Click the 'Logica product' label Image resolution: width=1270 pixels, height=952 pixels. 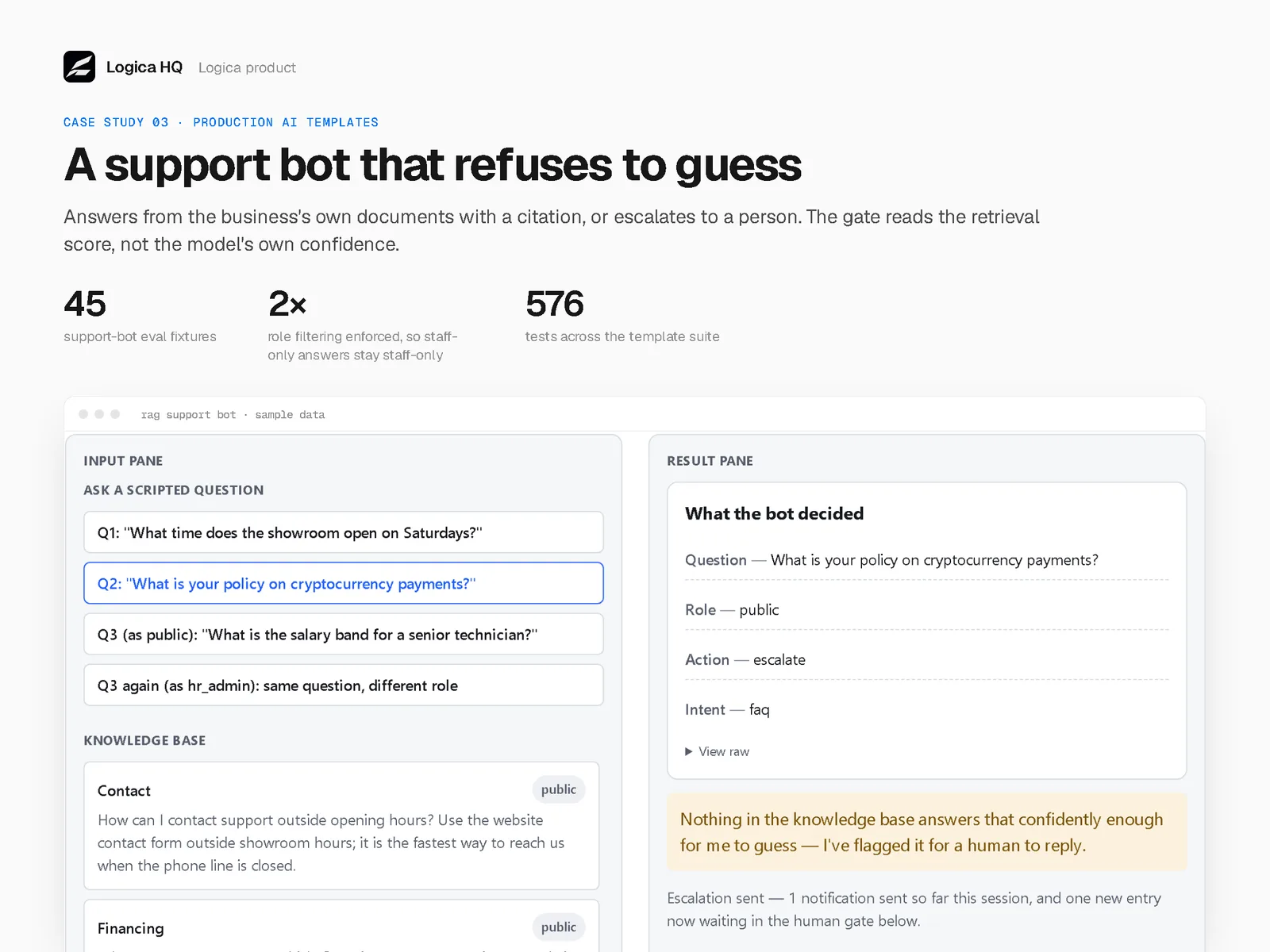[247, 67]
